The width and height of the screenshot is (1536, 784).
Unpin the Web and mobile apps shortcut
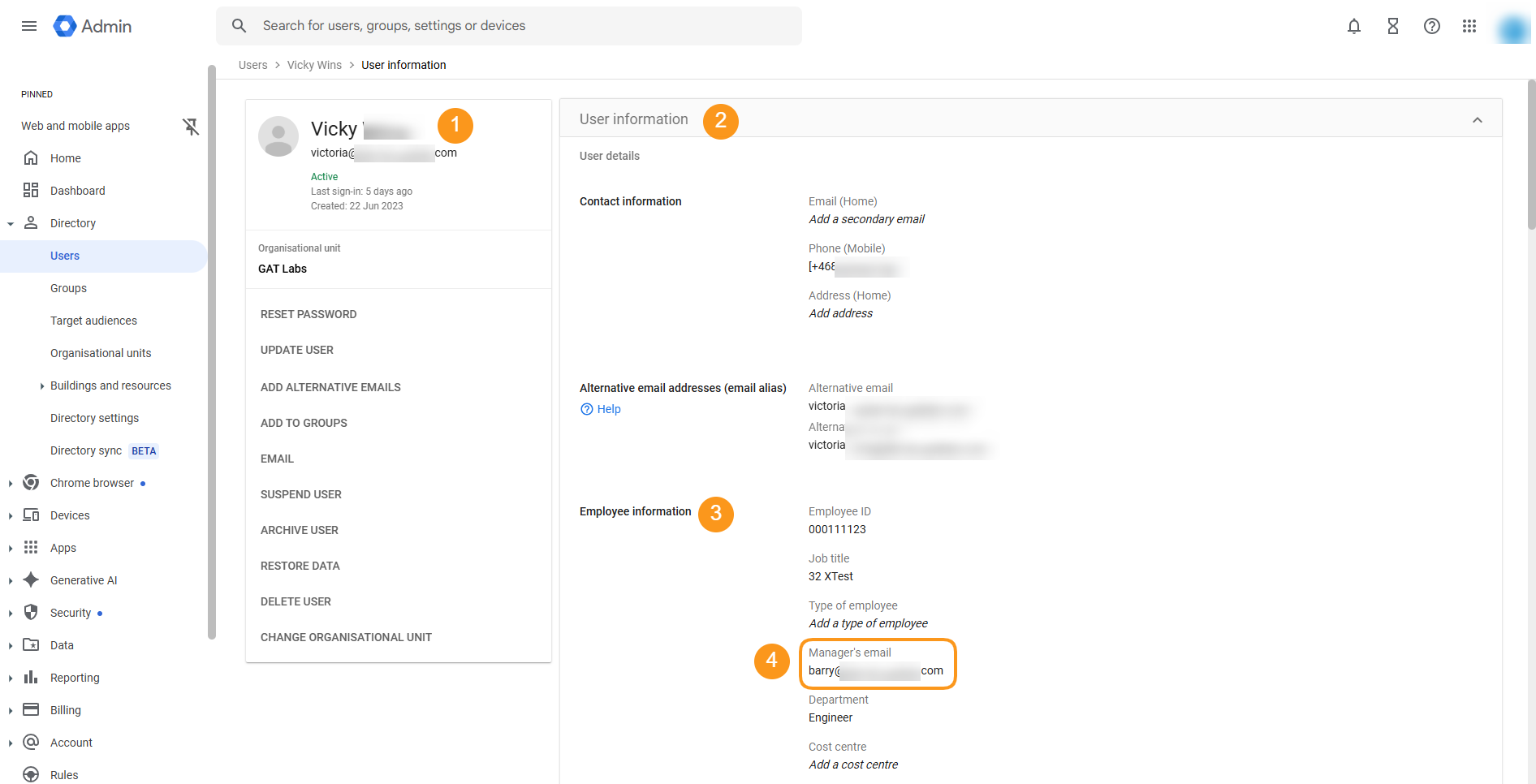[191, 127]
